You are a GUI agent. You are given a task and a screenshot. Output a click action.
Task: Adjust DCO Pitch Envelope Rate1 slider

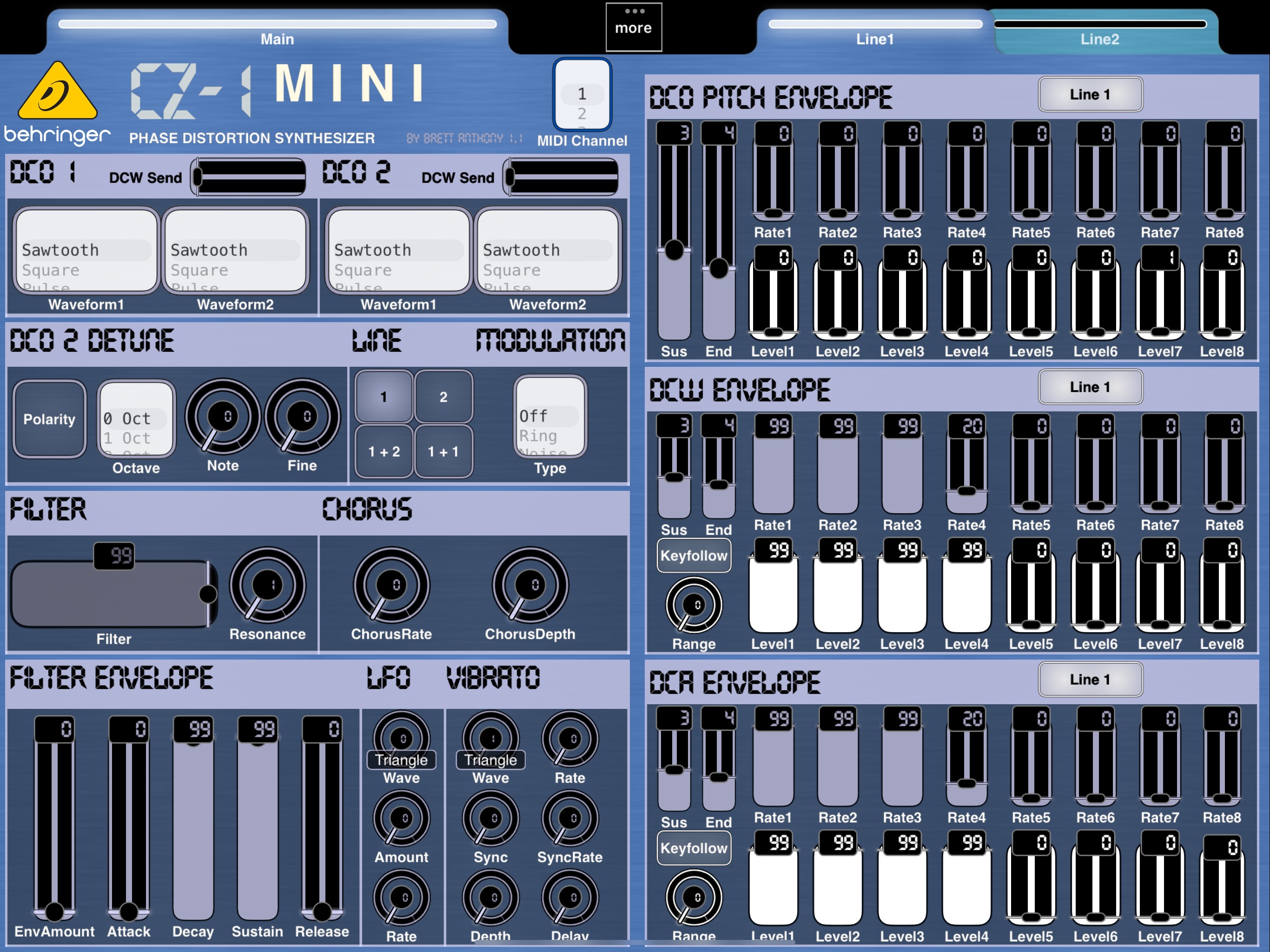point(774,171)
